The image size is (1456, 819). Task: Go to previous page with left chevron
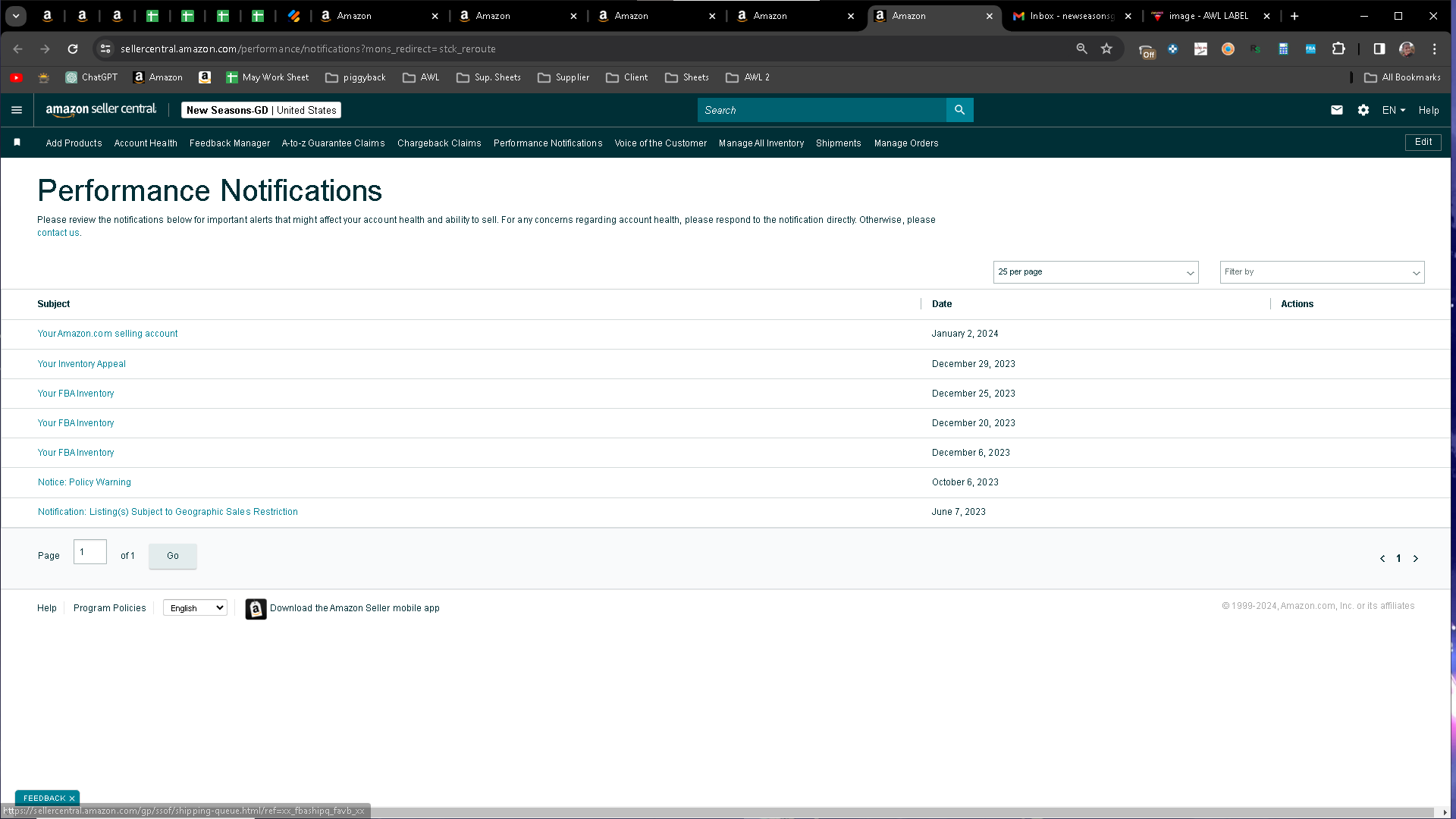tap(1382, 559)
